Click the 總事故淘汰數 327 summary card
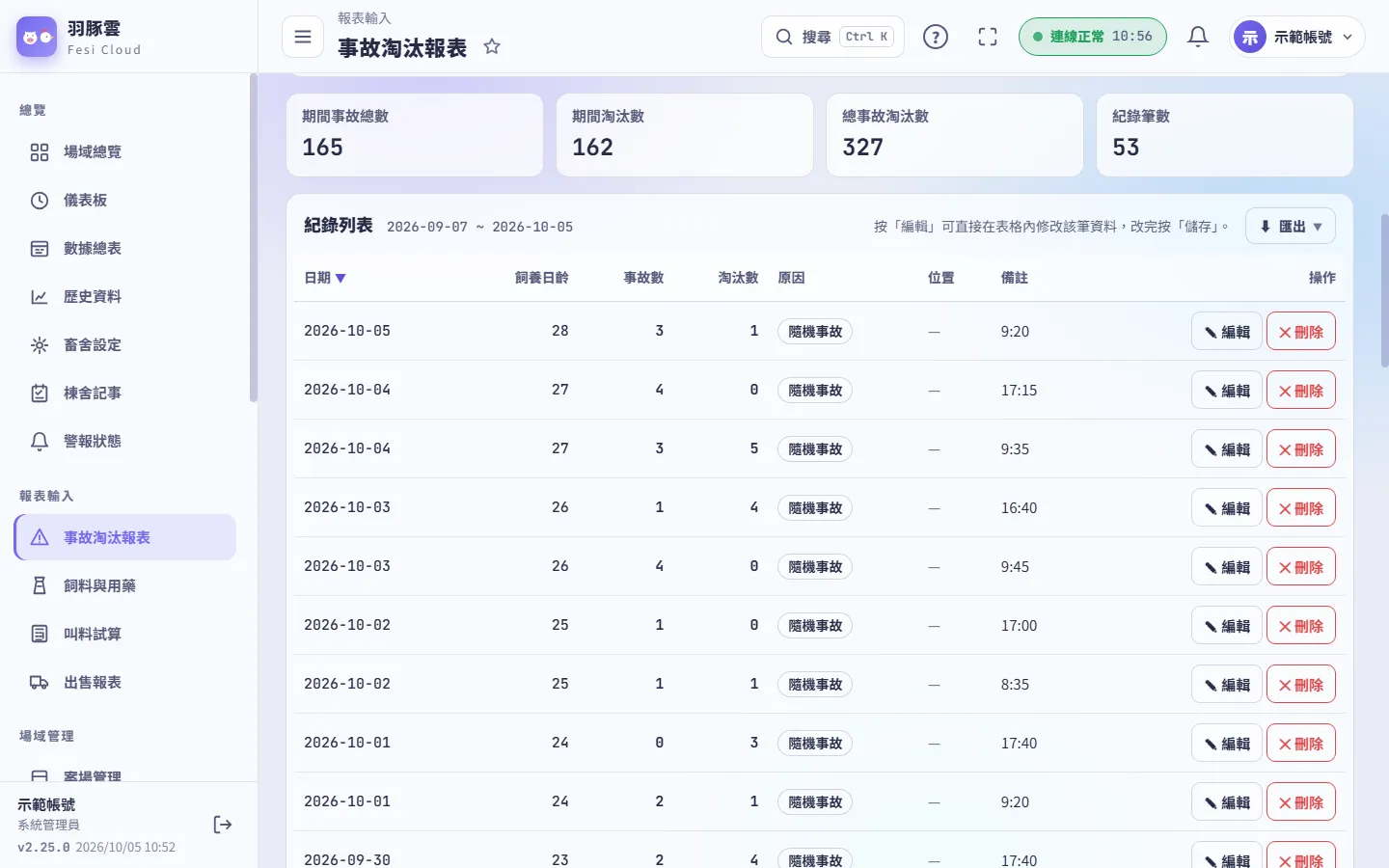This screenshot has height=868, width=1389. (x=955, y=135)
